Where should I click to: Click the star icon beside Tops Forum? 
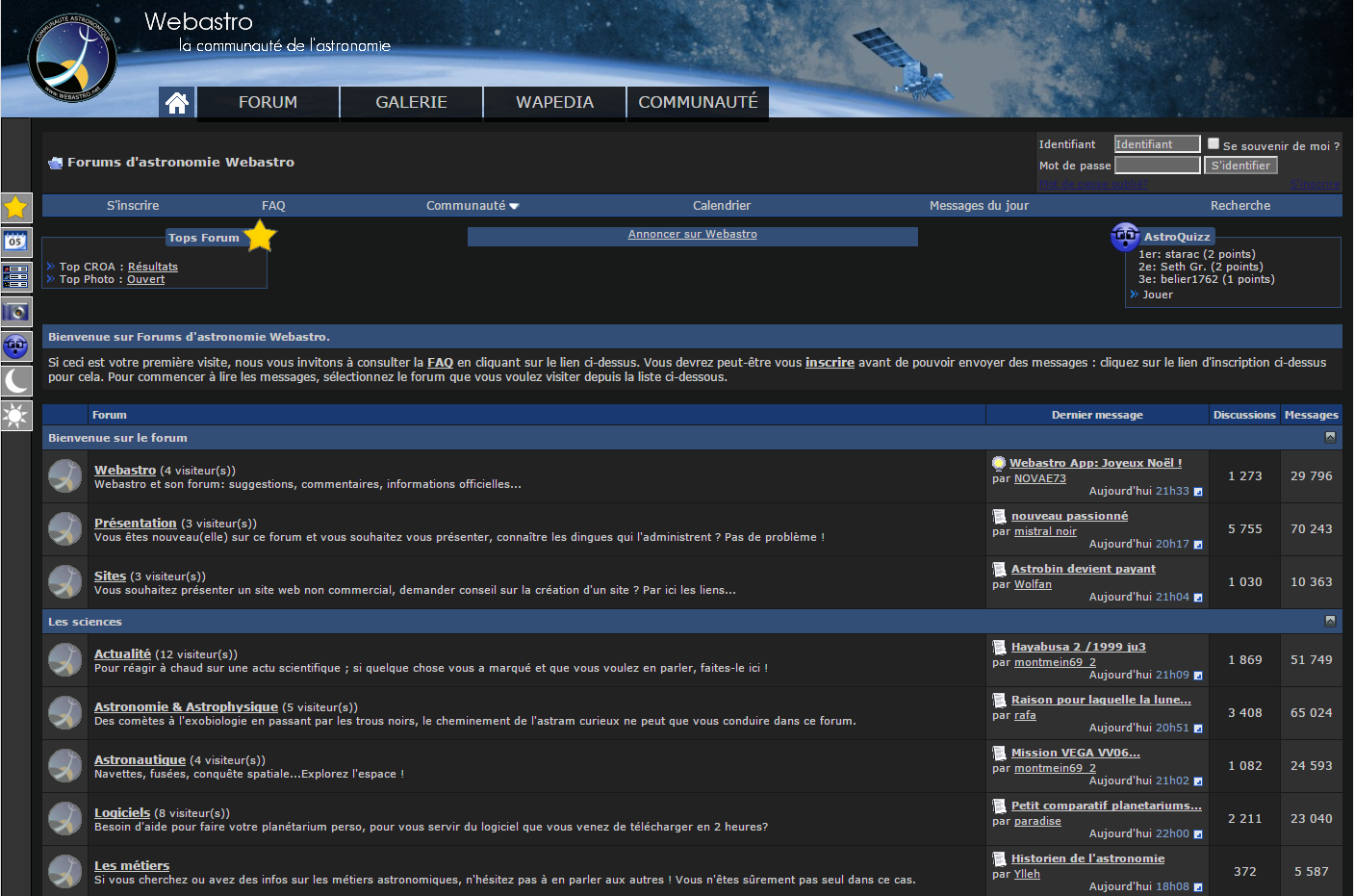pyautogui.click(x=260, y=236)
